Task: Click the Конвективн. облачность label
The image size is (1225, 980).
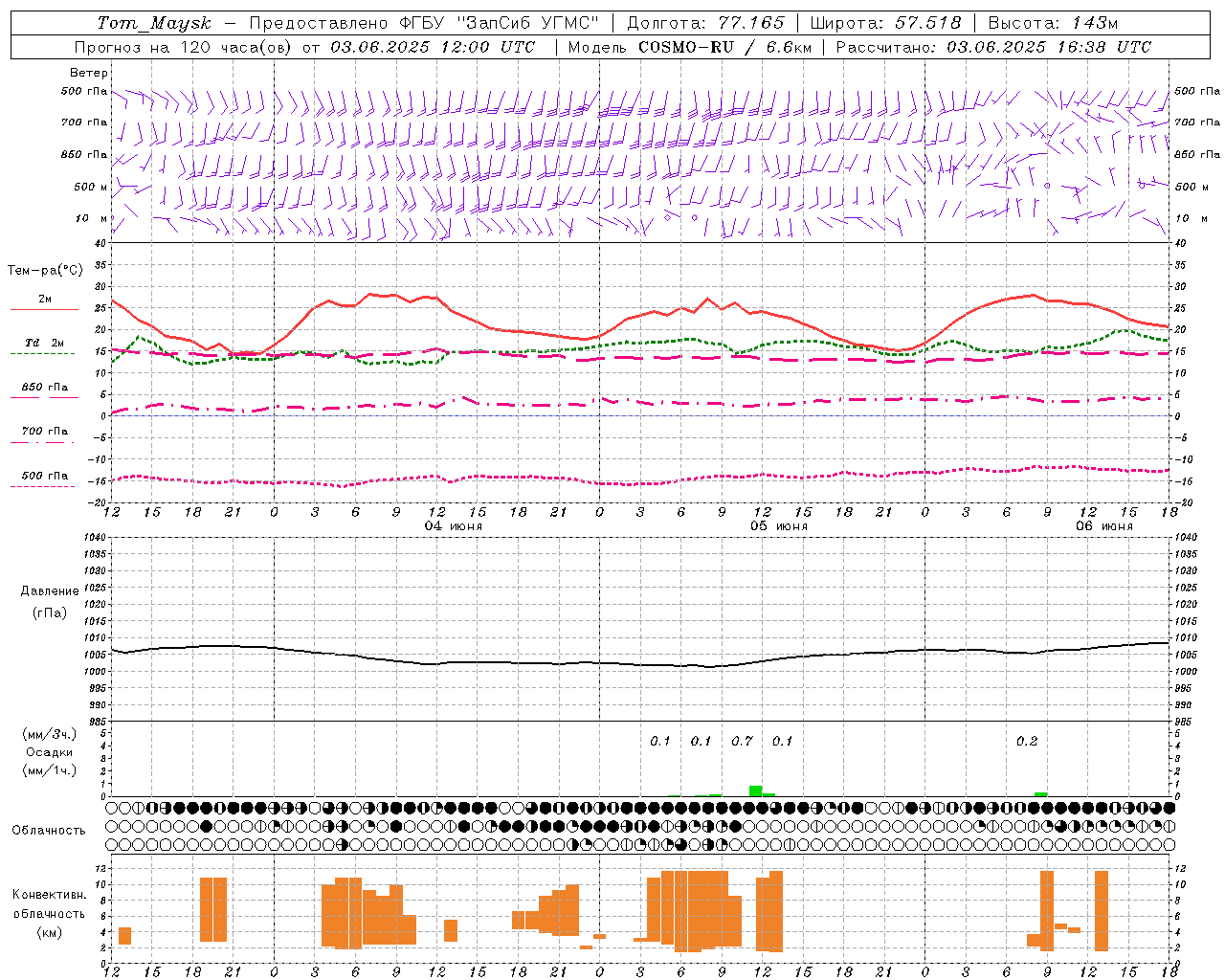Action: 50,904
